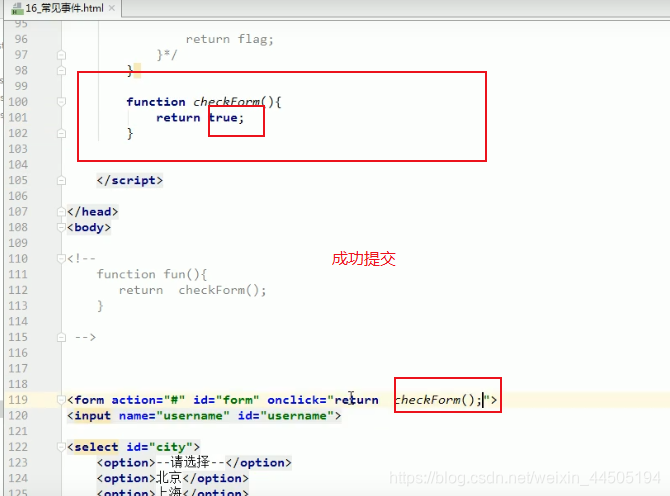
Task: Click 'id="username"' on the input tag
Action: [285, 416]
